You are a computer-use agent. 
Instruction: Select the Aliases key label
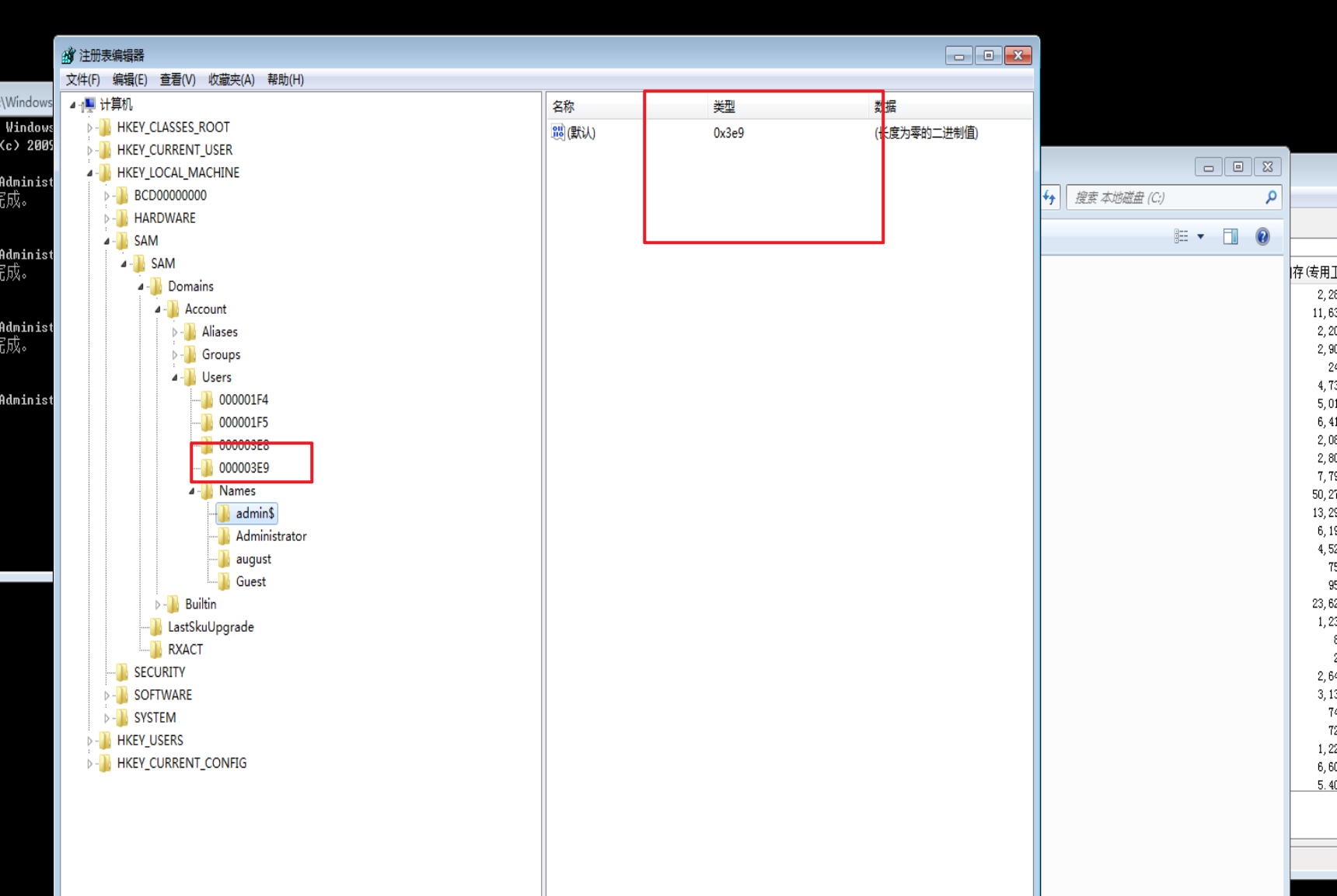click(x=220, y=332)
